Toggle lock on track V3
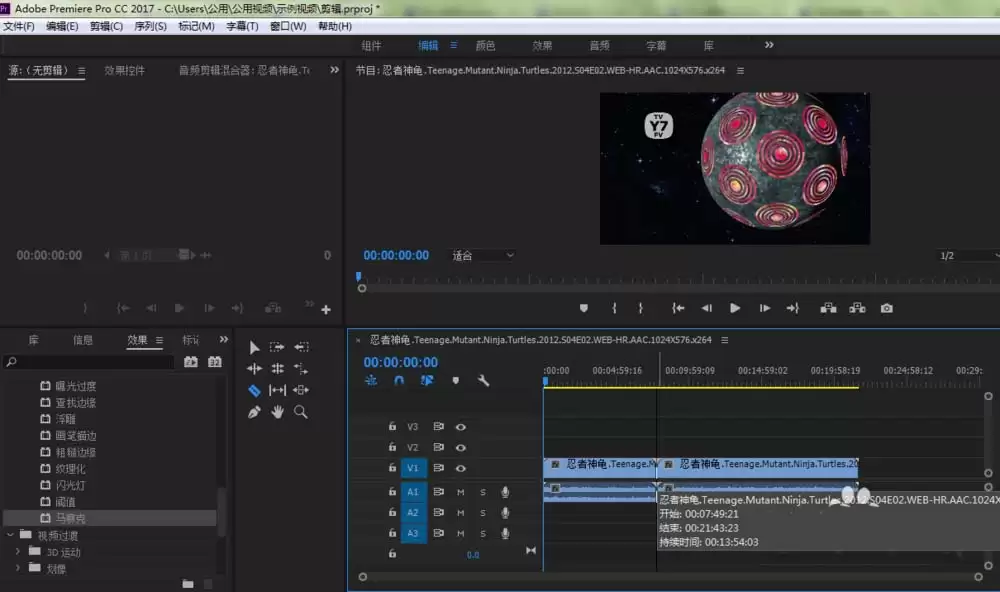 pos(392,427)
